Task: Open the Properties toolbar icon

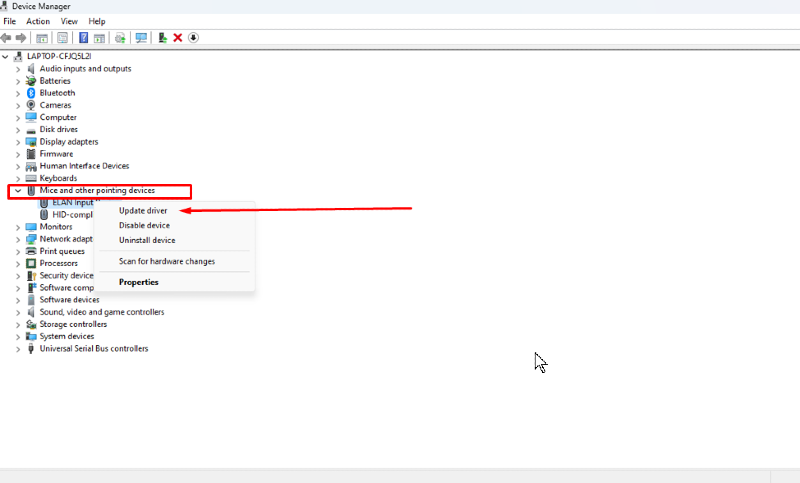Action: tap(62, 38)
